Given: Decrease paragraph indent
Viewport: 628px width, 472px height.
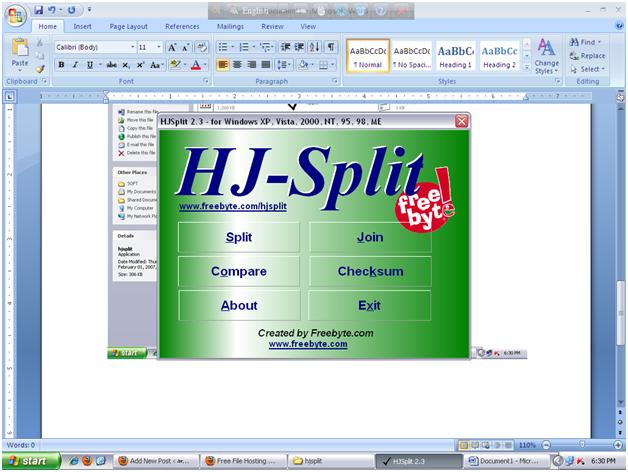Looking at the screenshot, I should click(x=286, y=47).
